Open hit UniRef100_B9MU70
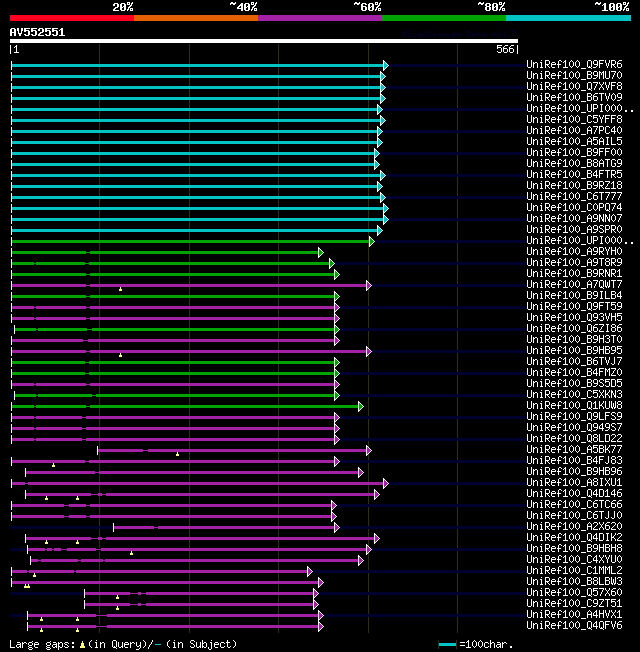The image size is (640, 652). point(574,75)
